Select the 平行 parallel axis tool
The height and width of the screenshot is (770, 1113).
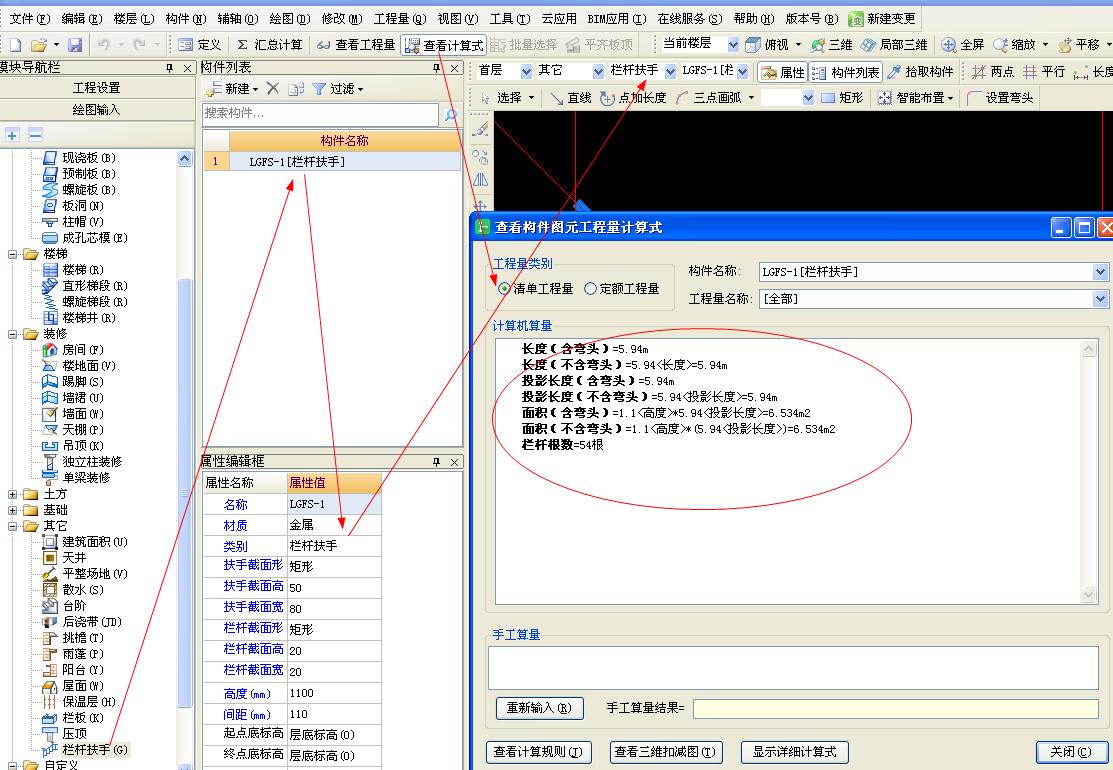1044,72
